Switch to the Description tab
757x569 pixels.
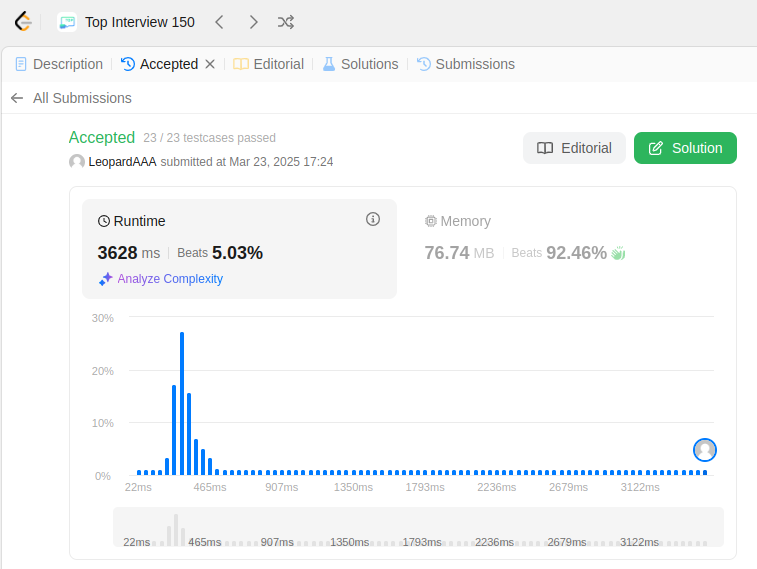[x=59, y=64]
